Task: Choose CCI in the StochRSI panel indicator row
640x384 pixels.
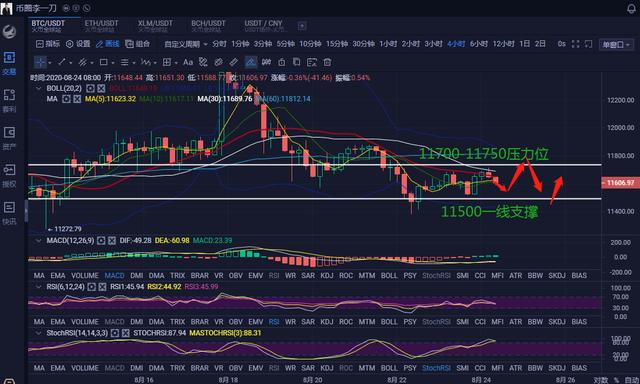Action: (480, 368)
